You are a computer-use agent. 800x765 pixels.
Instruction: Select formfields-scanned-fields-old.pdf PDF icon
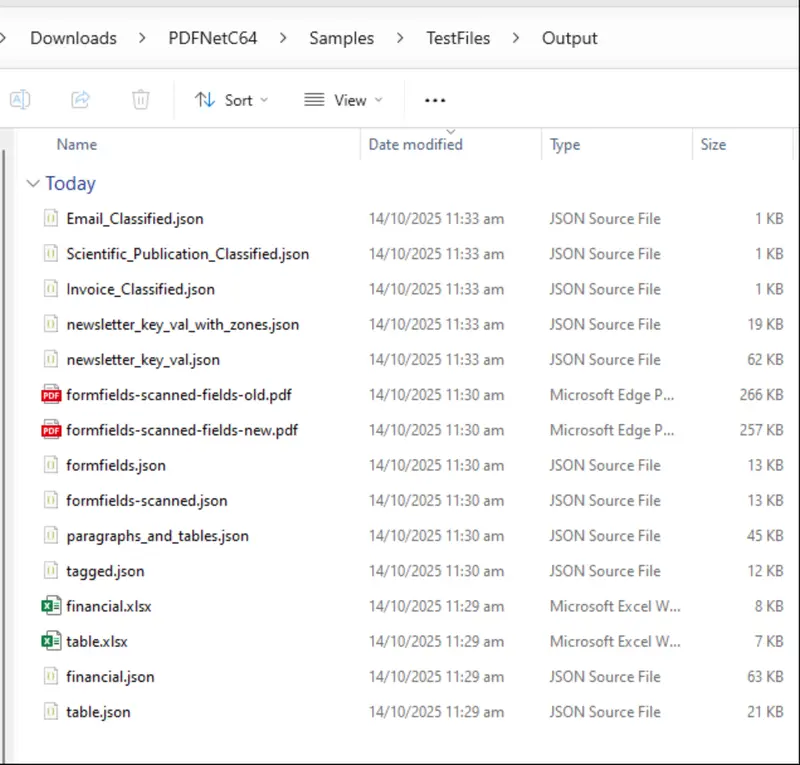click(51, 394)
